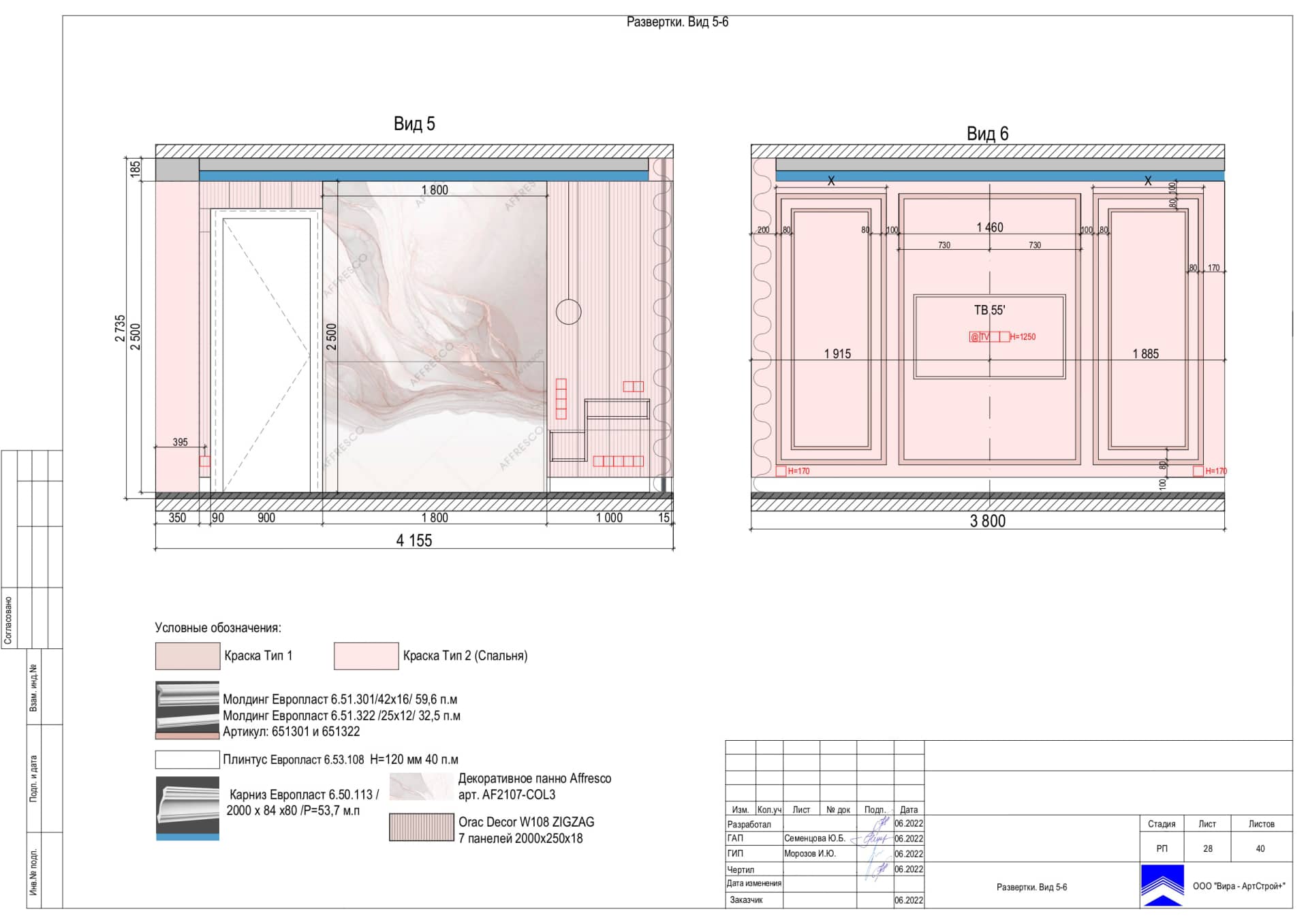Click the 'Плинтус Европласт 6.53.108' legend text
This screenshot has height=924, width=1308.
coord(294,759)
